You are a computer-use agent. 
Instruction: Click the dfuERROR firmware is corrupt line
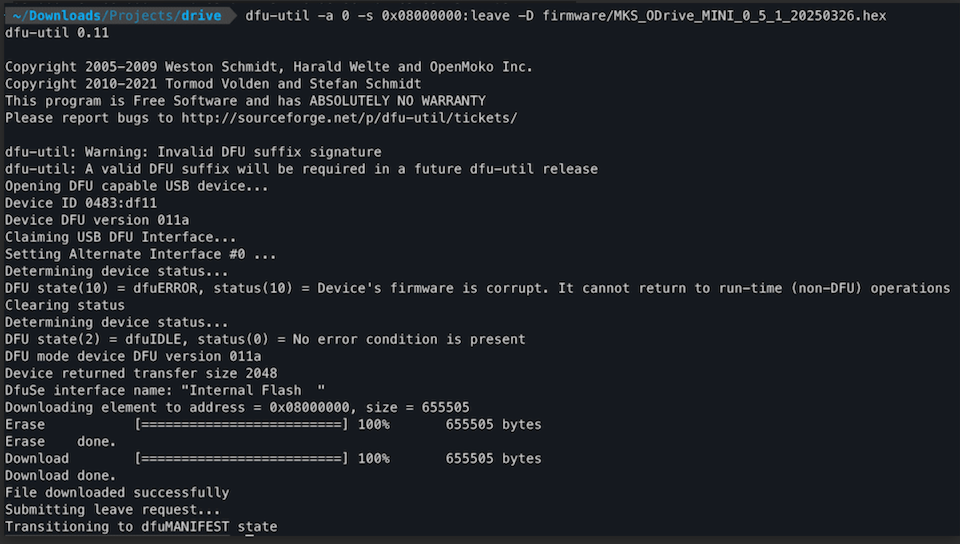[477, 288]
